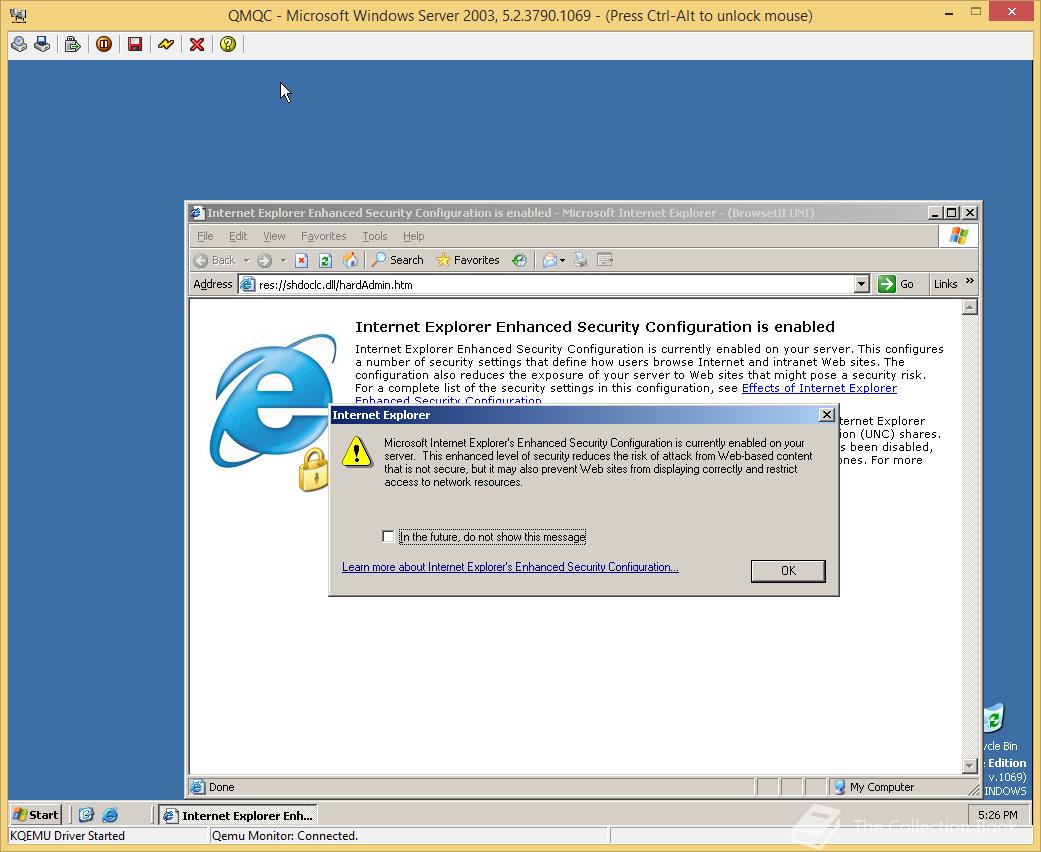The width and height of the screenshot is (1041, 852).
Task: Select Internet Explorer Enh... taskbar button
Action: 238,815
